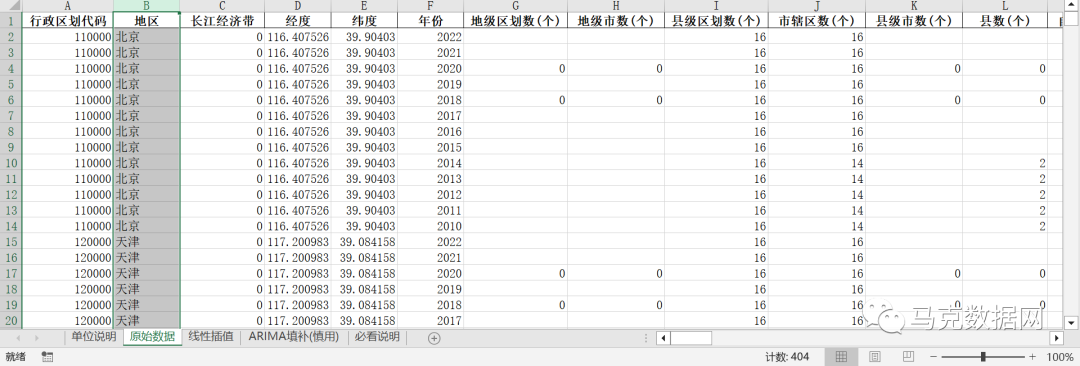
Task: Select column I header
Action: point(716,6)
